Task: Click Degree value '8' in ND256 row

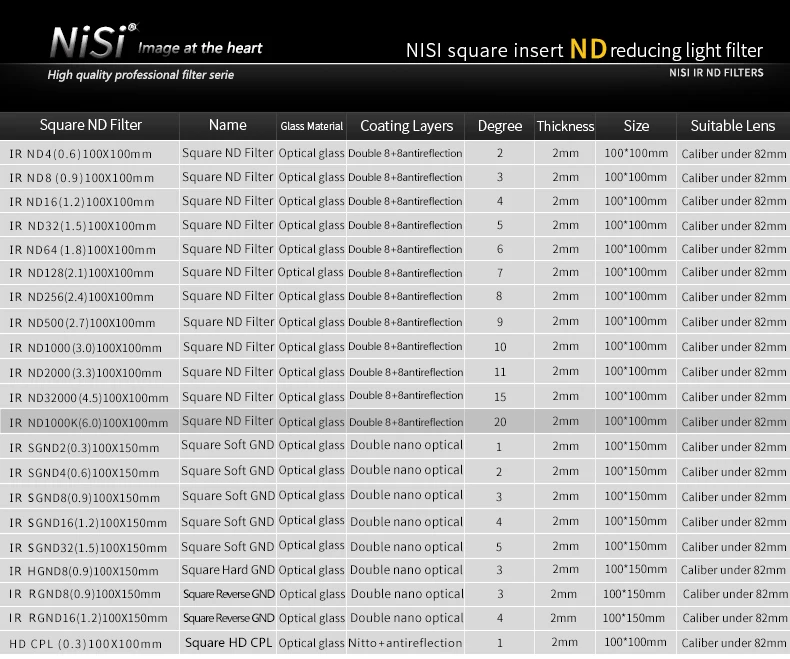Action: (x=499, y=296)
